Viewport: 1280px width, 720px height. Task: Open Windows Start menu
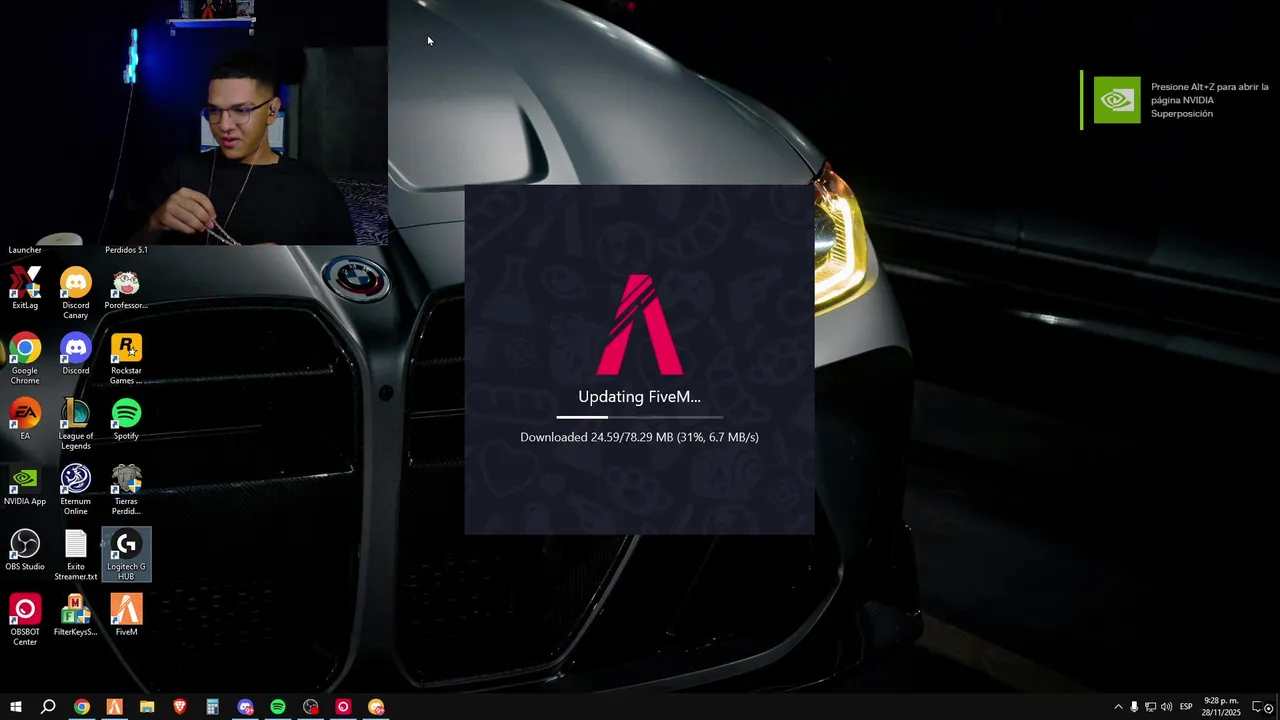pyautogui.click(x=16, y=707)
